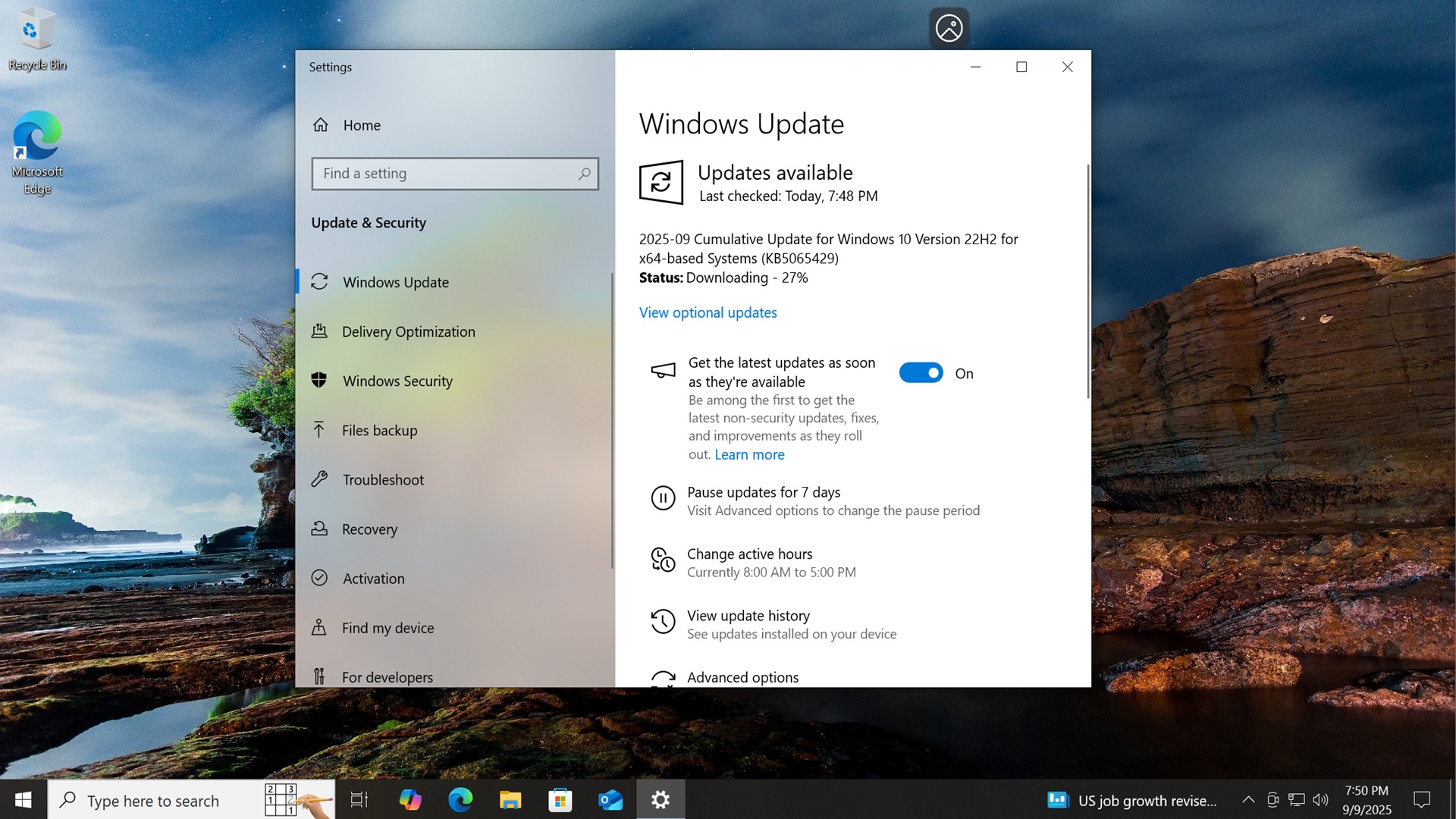Open View update history
This screenshot has height=819, width=1456.
pyautogui.click(x=748, y=616)
